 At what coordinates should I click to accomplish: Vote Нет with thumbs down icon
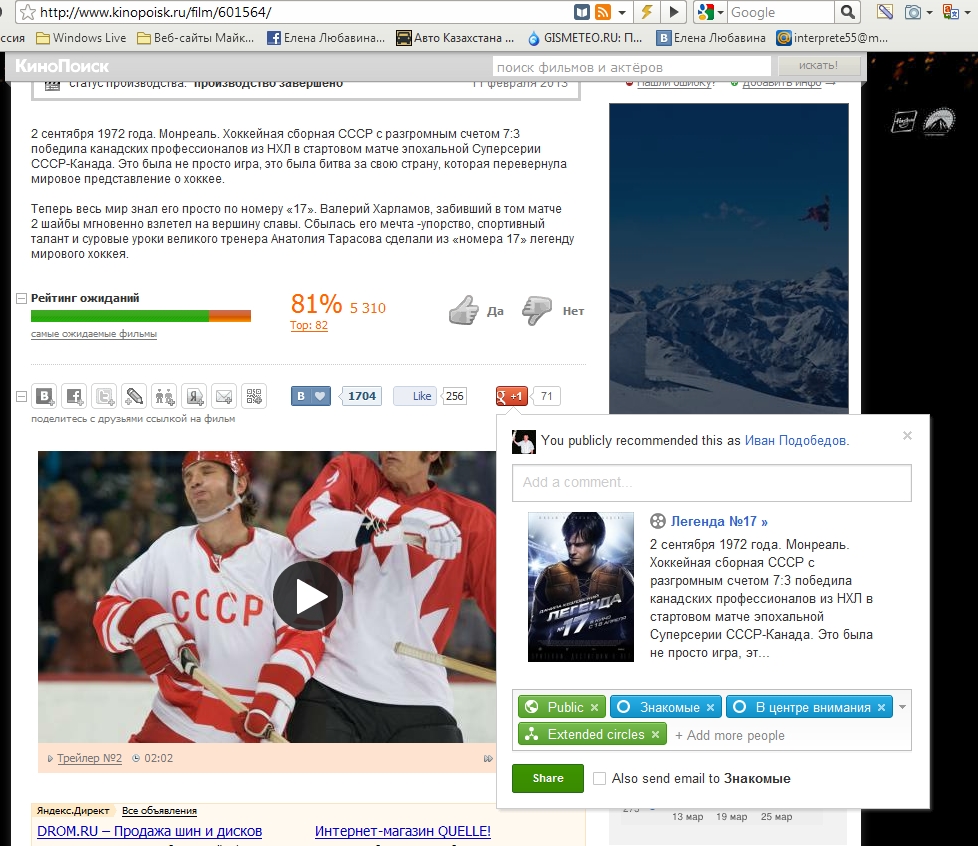coord(536,310)
